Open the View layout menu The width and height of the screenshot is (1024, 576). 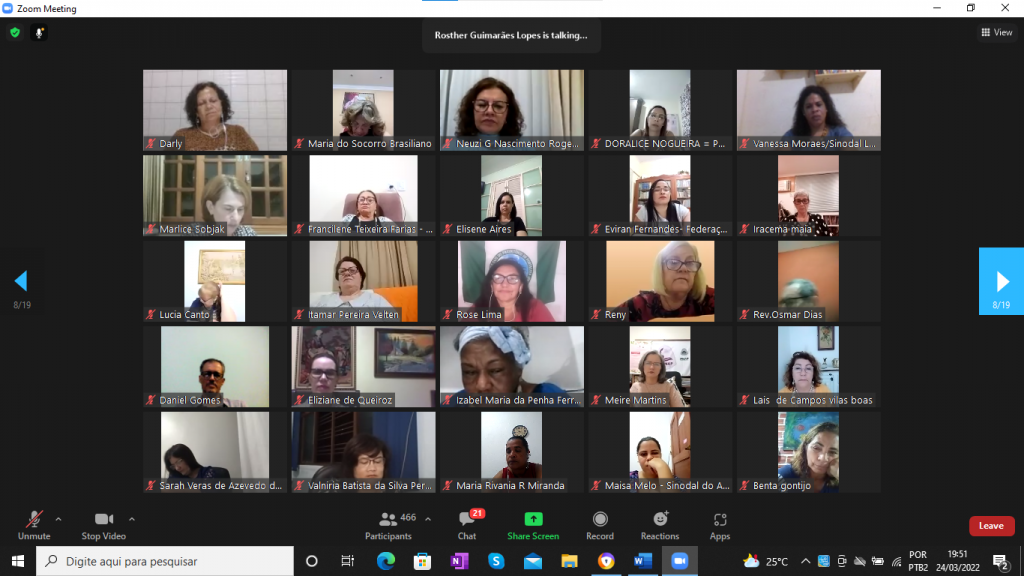tap(997, 32)
